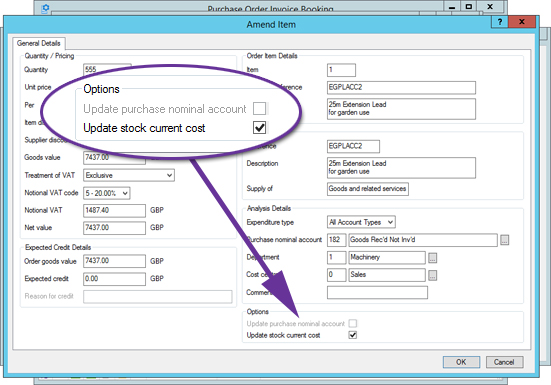Click the Description 25m Extension Lead box
551x385 pixels.
[x=401, y=168]
